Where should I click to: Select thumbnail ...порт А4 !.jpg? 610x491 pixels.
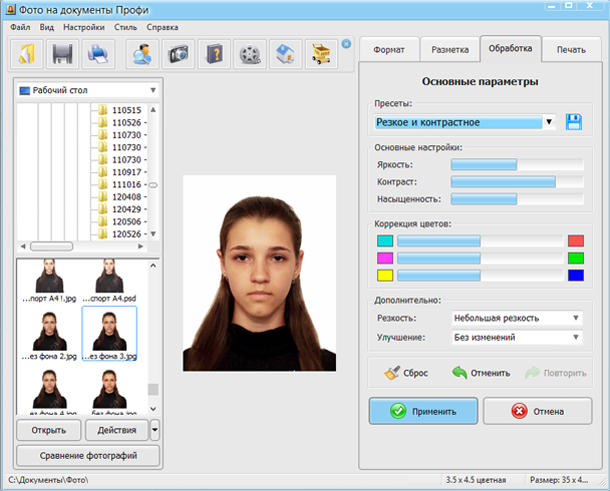(x=49, y=280)
